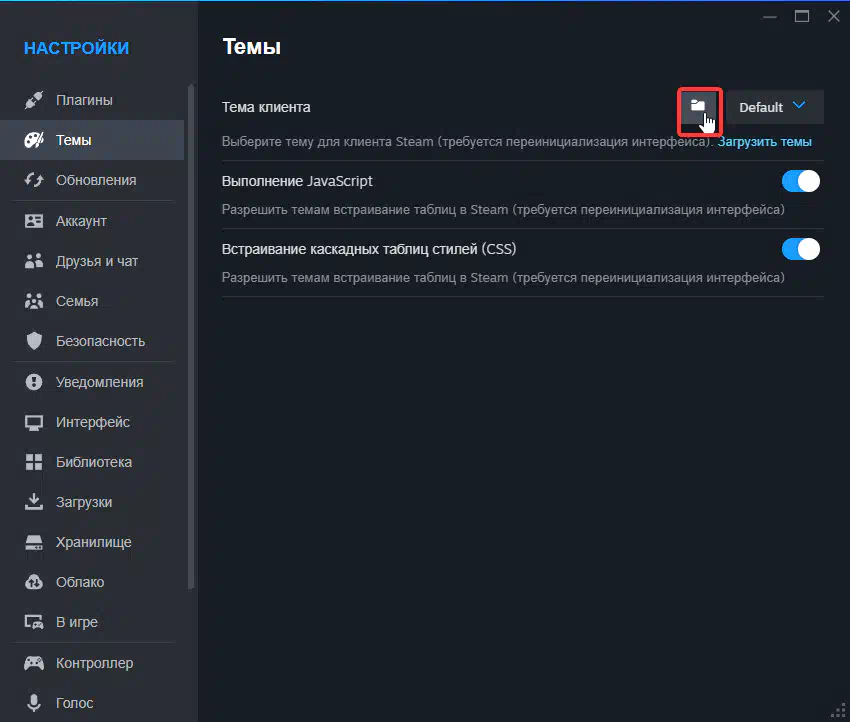The image size is (850, 722).
Task: Open the Плагины settings section
Action: [92, 100]
